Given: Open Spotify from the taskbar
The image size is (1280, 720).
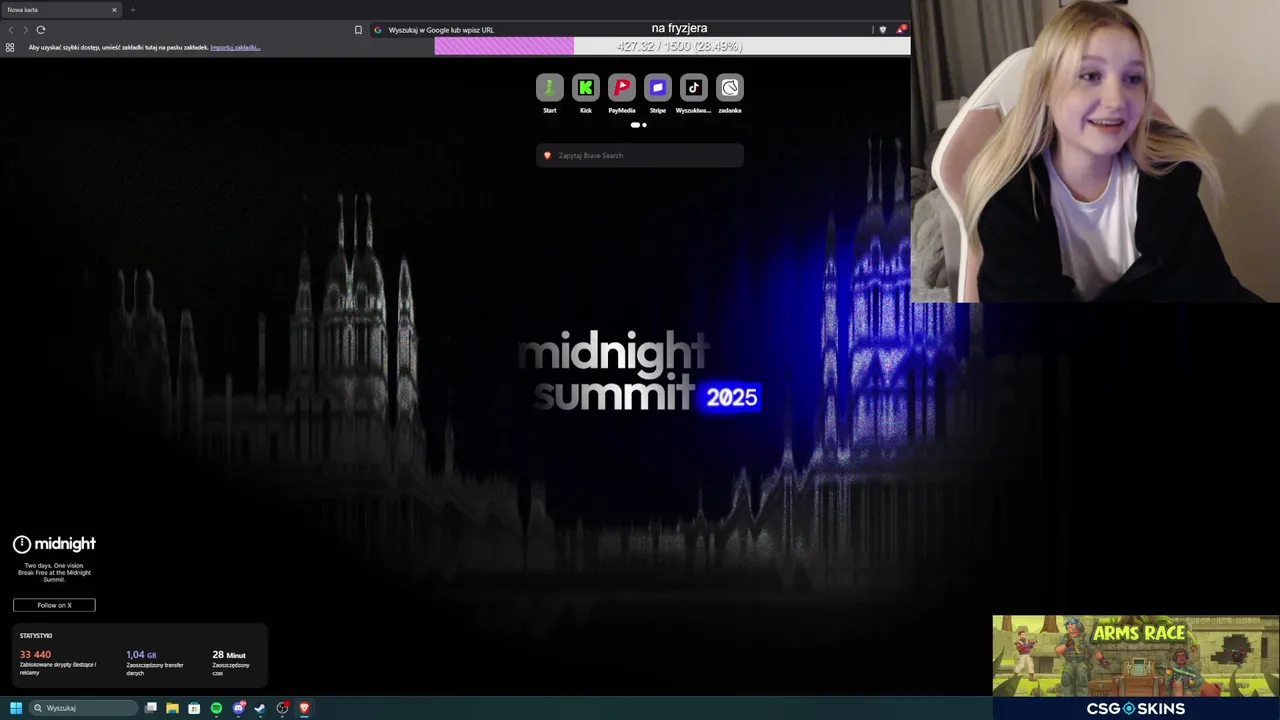Looking at the screenshot, I should pos(216,708).
